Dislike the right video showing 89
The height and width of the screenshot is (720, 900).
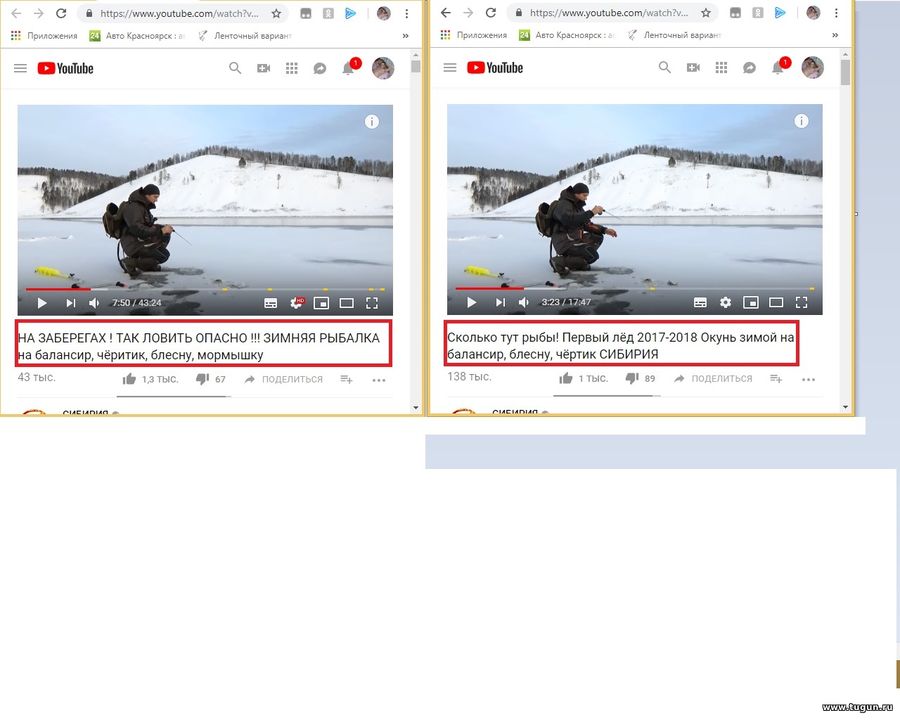[x=632, y=378]
